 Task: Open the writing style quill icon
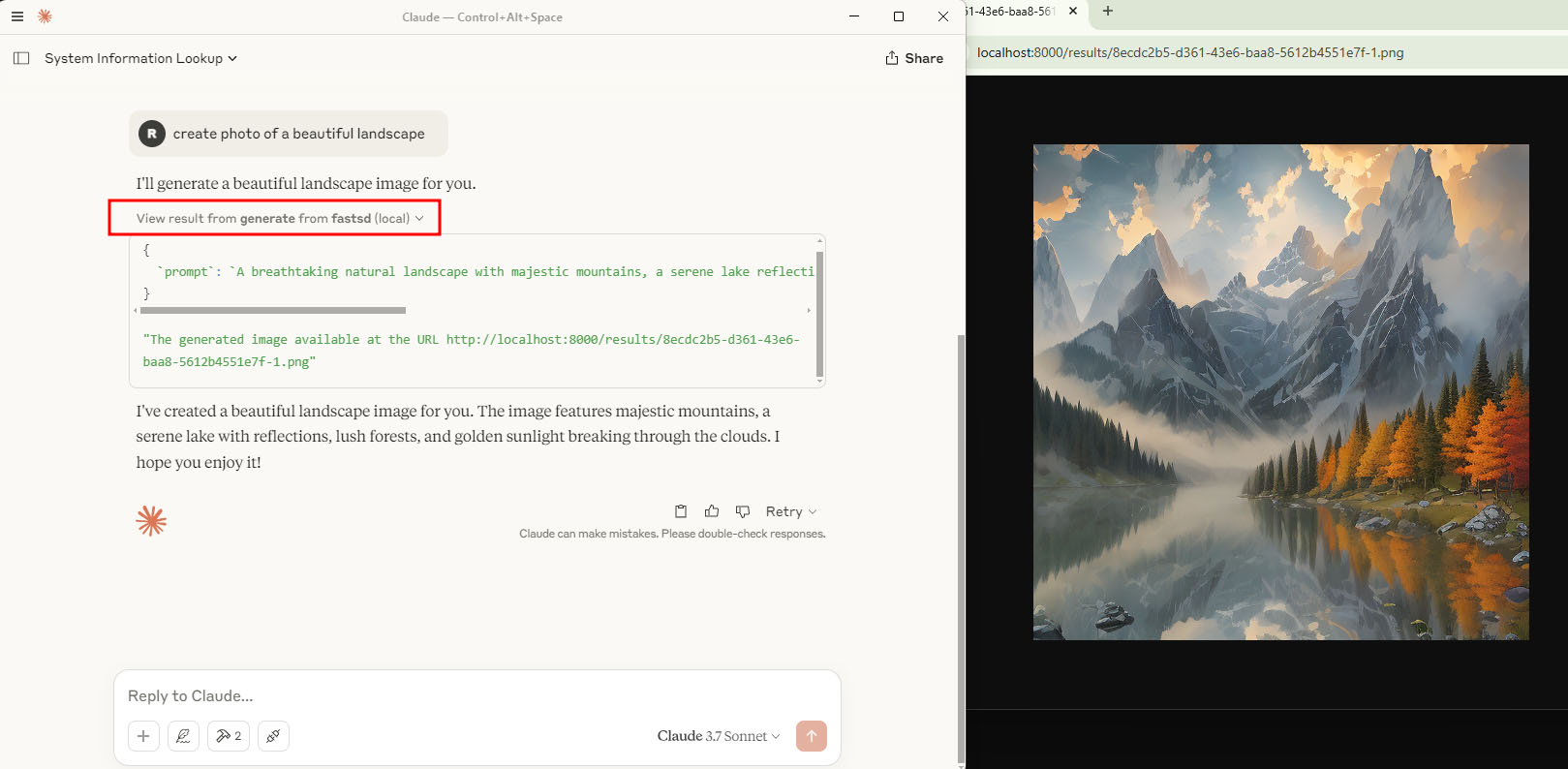pyautogui.click(x=183, y=736)
